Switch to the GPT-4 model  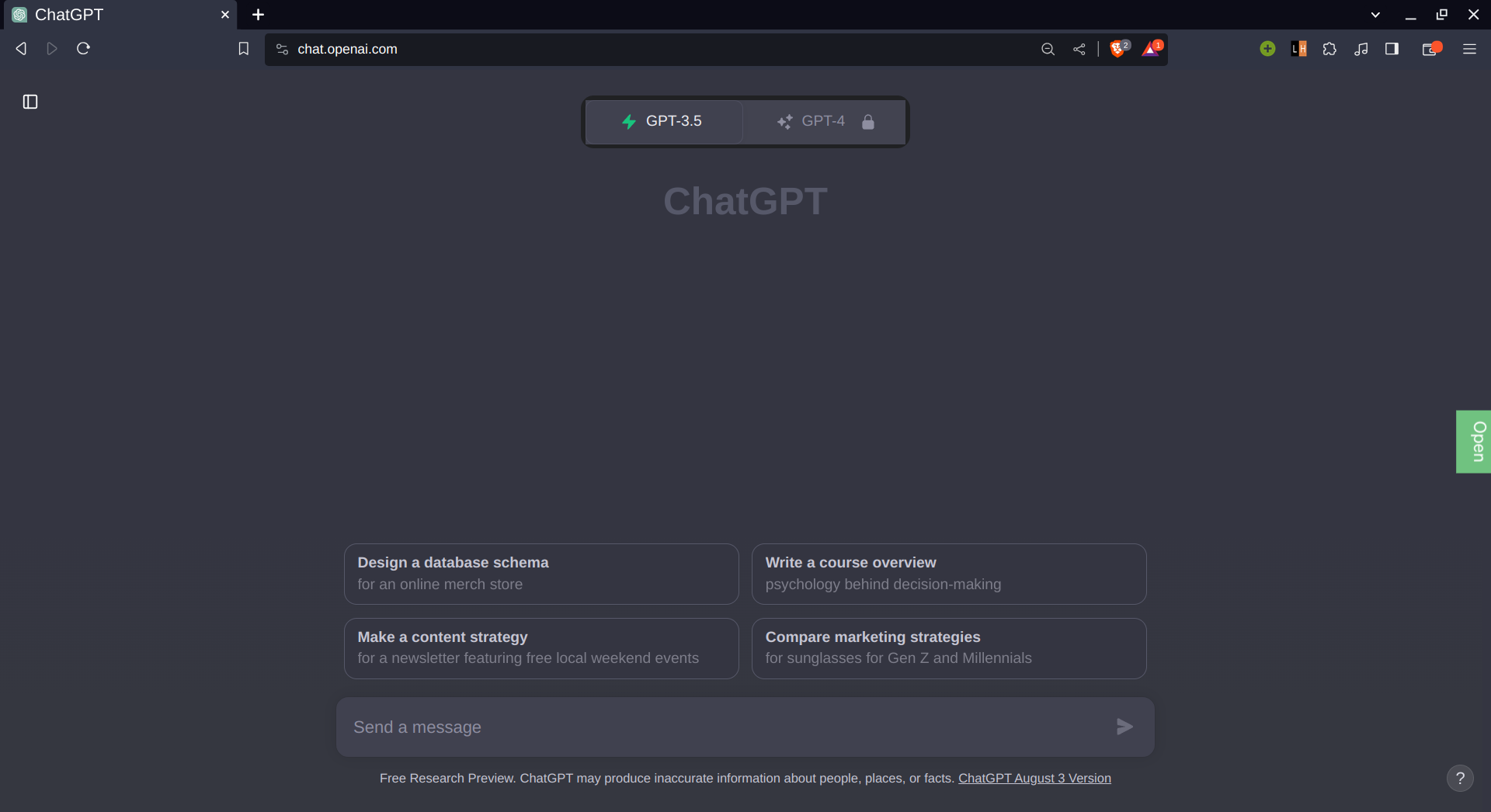click(x=825, y=122)
